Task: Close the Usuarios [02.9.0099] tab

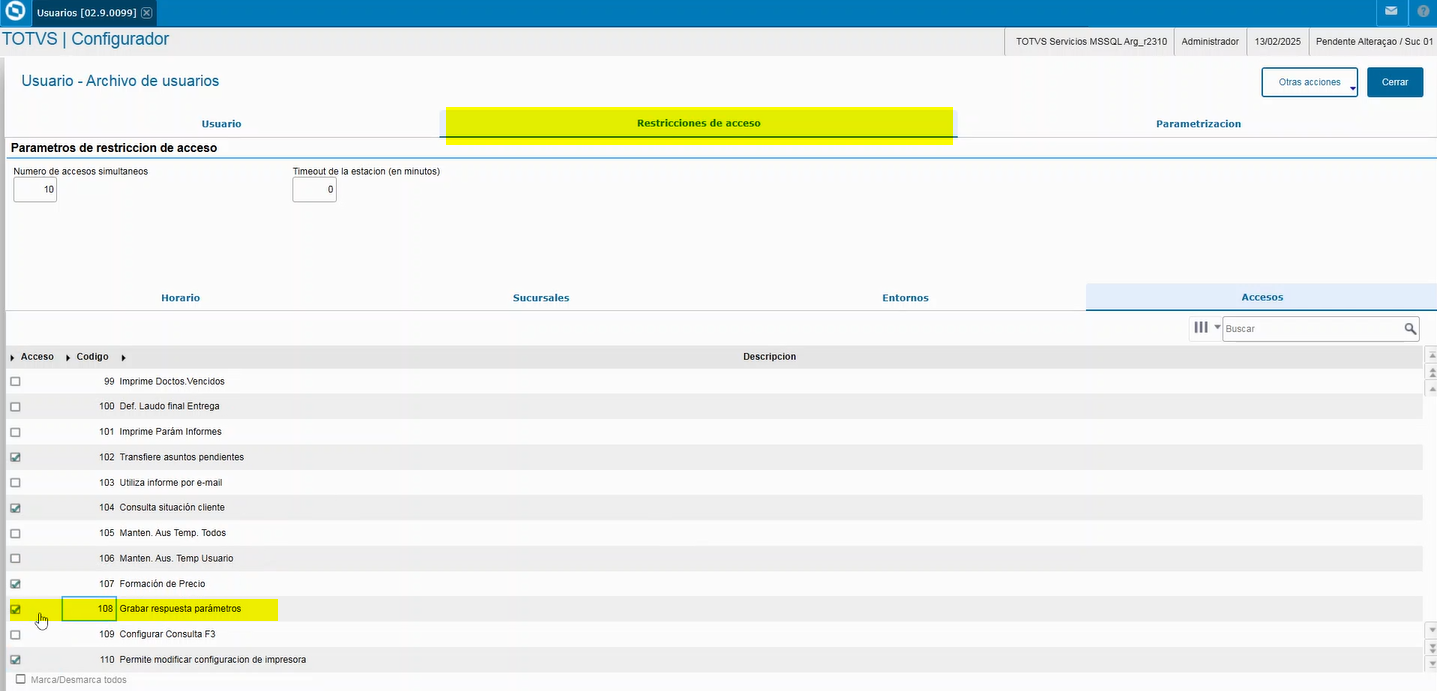Action: 147,13
